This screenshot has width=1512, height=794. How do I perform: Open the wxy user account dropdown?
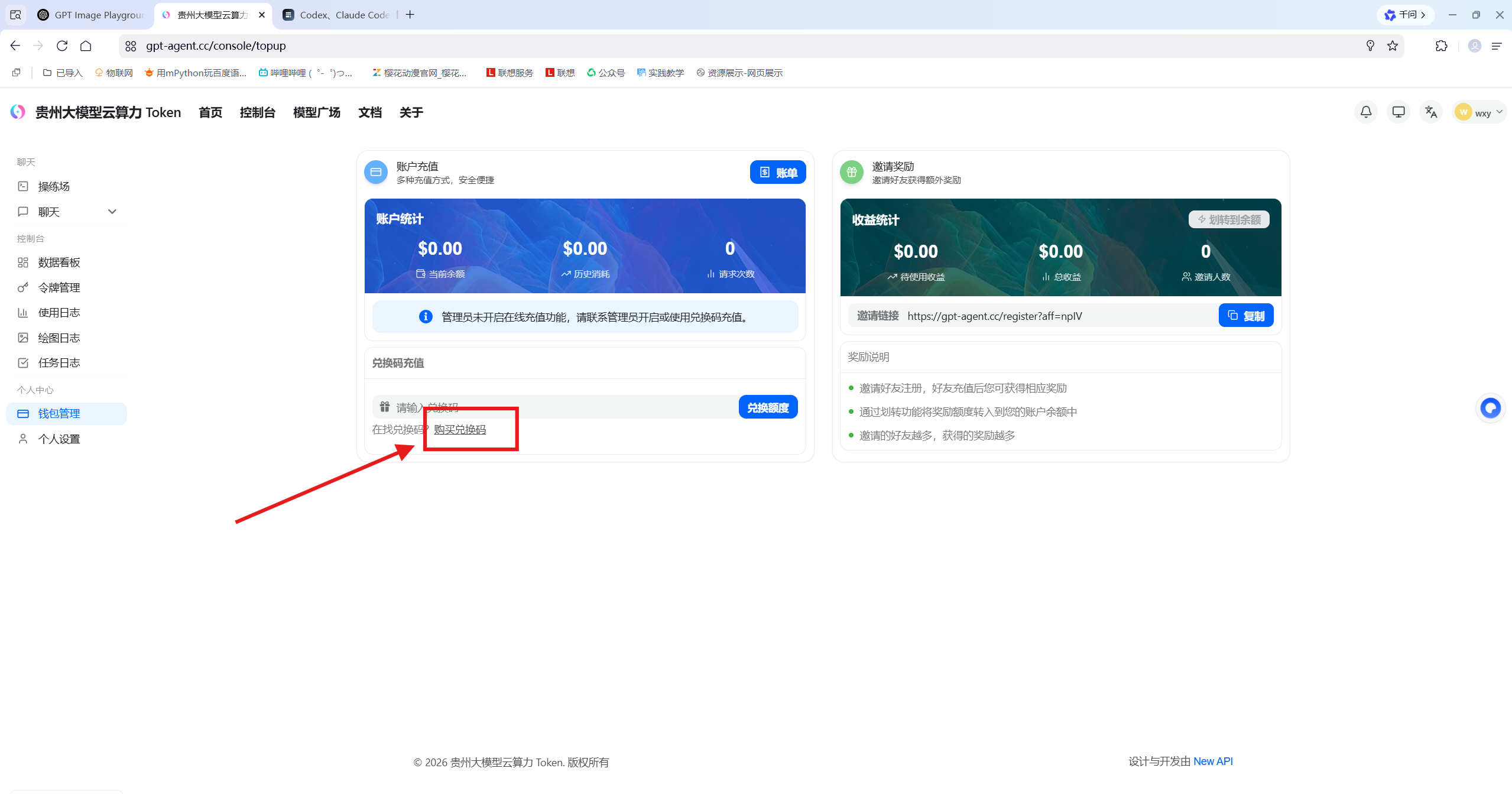click(x=1479, y=112)
